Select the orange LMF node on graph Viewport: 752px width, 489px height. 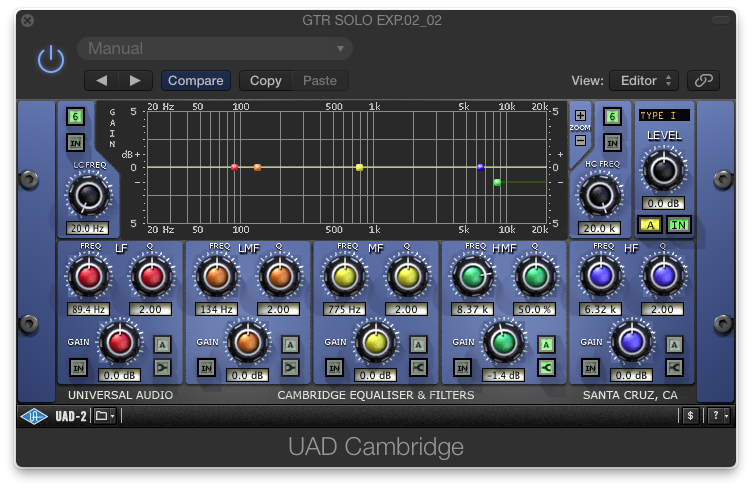[x=258, y=167]
